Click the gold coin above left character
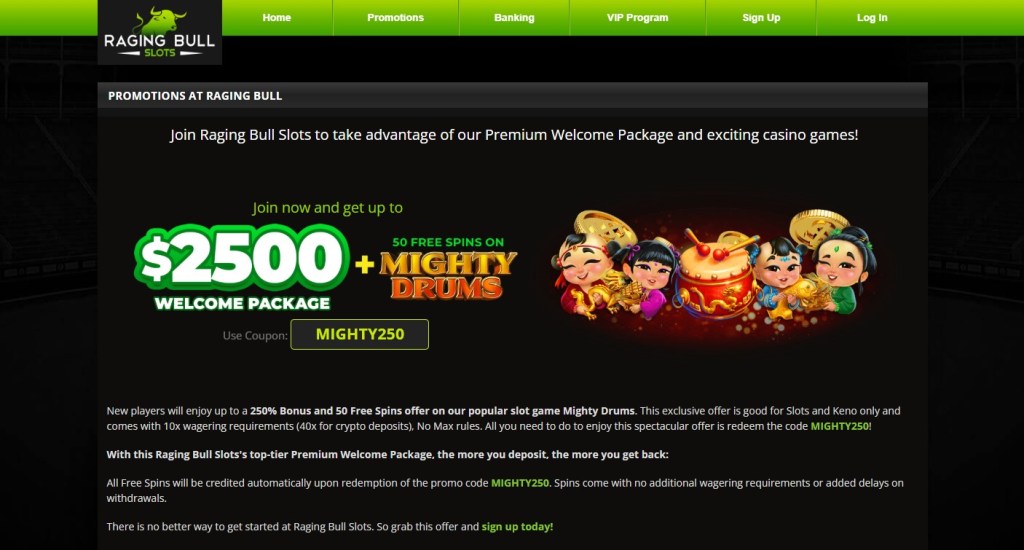1024x550 pixels. [x=606, y=226]
